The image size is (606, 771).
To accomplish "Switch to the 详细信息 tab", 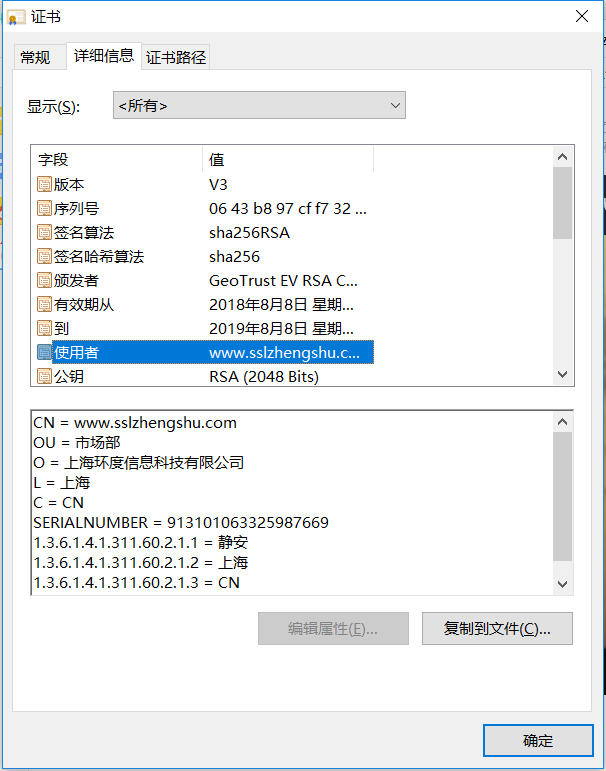I will point(104,56).
